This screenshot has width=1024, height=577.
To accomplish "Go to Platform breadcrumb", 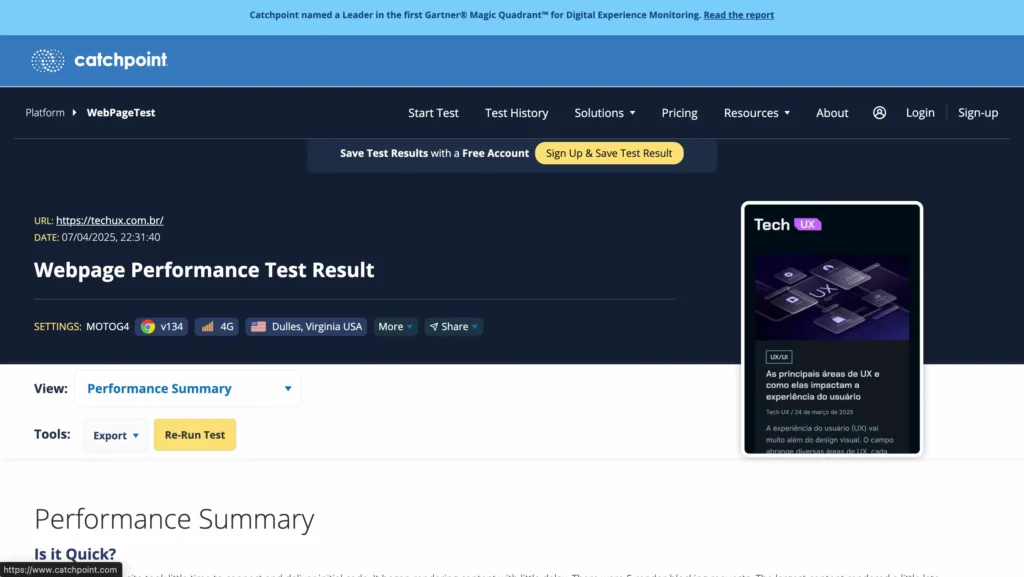I will pos(45,112).
